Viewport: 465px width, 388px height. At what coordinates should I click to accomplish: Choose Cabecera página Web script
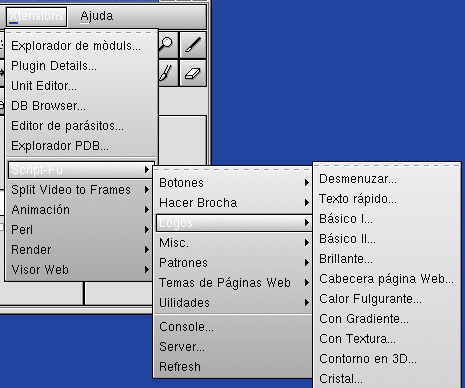click(387, 279)
